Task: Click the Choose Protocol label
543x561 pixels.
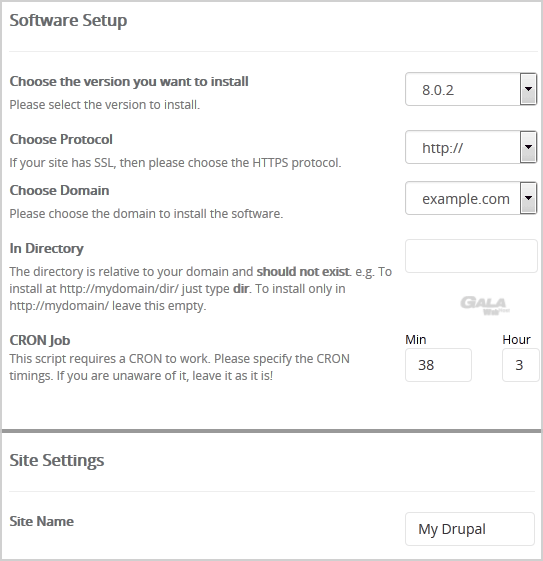Action: tap(61, 140)
